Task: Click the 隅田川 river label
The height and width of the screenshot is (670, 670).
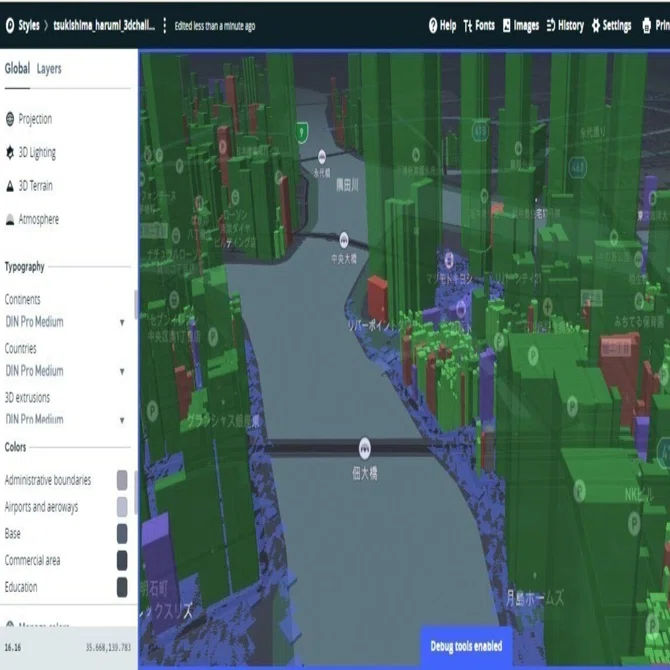Action: [347, 185]
